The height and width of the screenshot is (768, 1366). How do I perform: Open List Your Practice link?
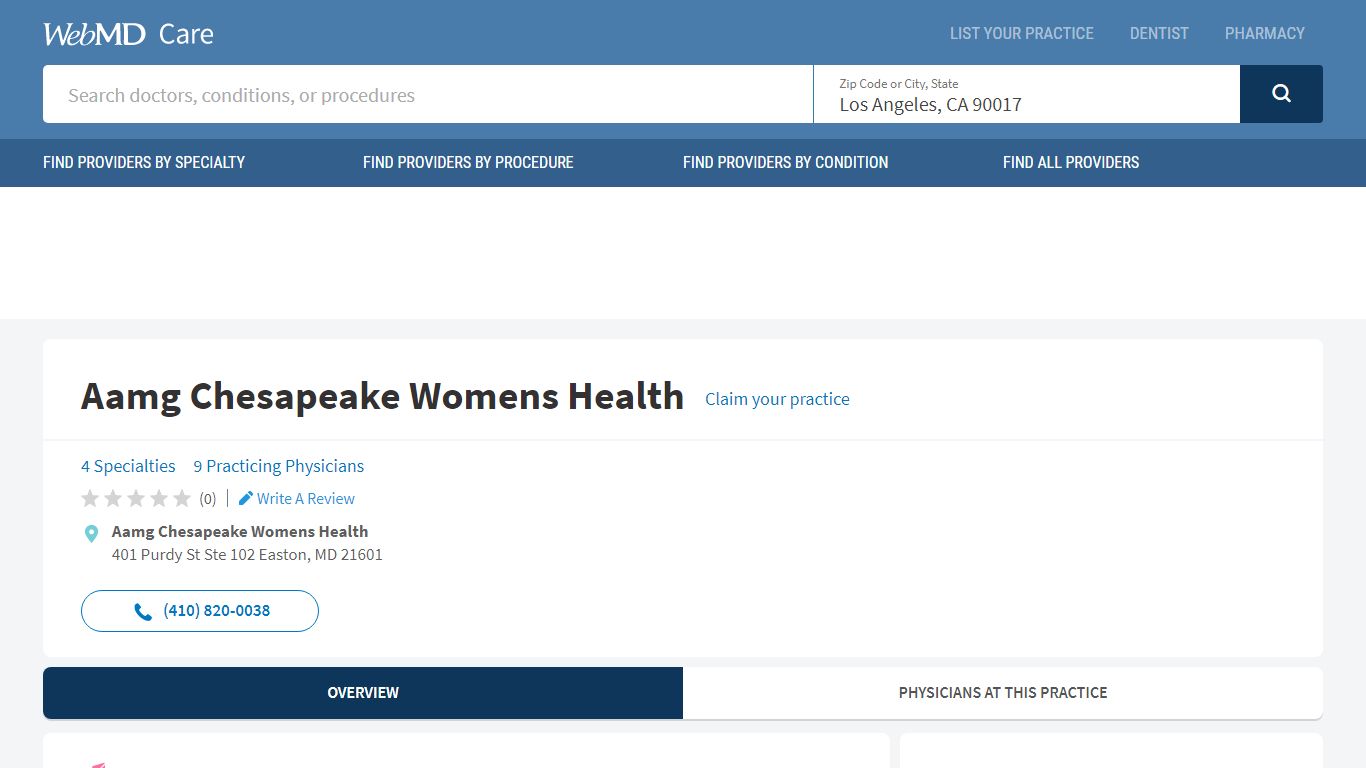click(1022, 33)
